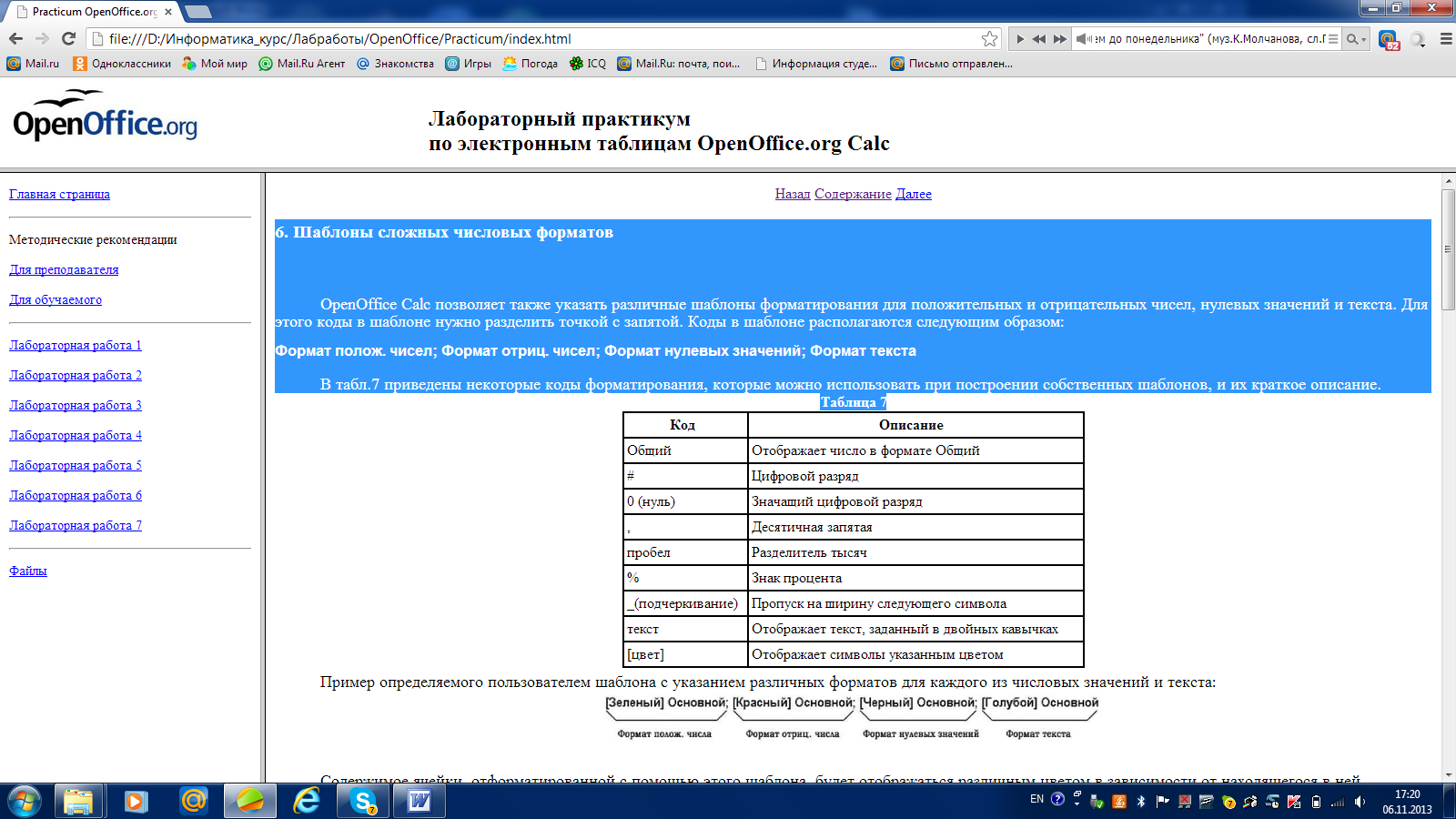Screen dimensions: 1456x819
Task: Mute the music player speaker icon
Action: (x=1083, y=39)
